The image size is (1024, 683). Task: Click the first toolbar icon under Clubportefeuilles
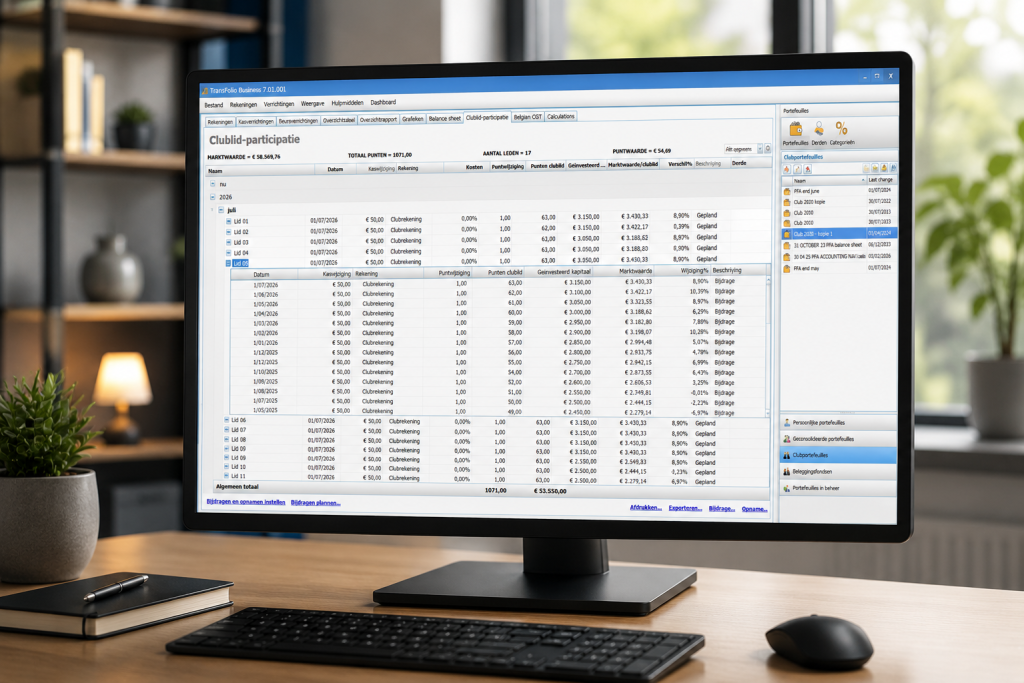point(787,169)
